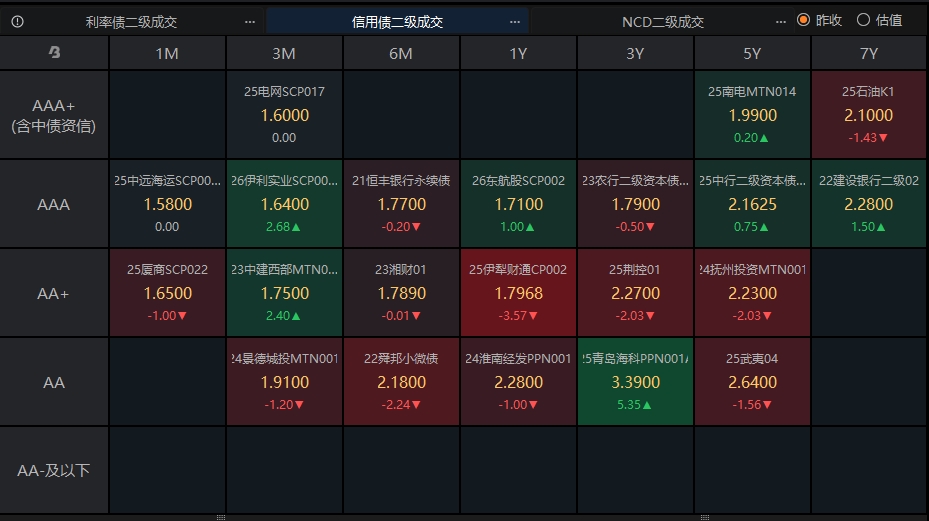
Task: Open the NCD二级成交 tab
Action: pos(663,22)
